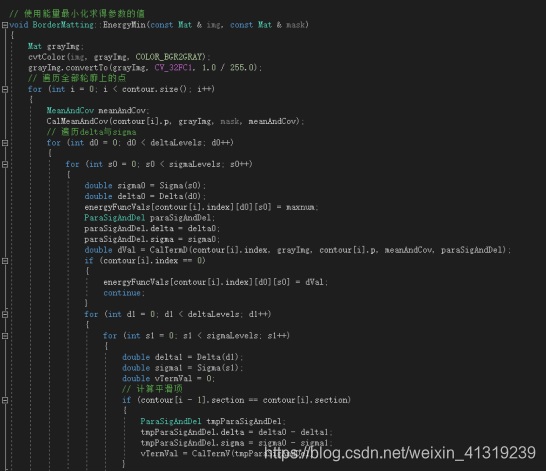Collapse the s1 sigmaLevels loop fold

(5, 336)
